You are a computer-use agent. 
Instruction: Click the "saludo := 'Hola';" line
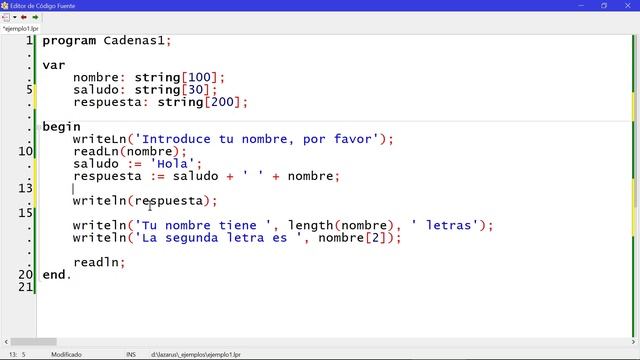pyautogui.click(x=138, y=164)
